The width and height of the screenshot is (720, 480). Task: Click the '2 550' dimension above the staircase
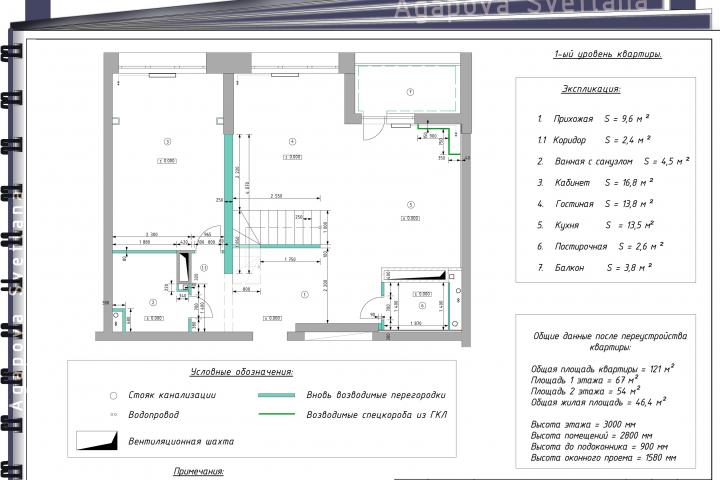pyautogui.click(x=276, y=196)
